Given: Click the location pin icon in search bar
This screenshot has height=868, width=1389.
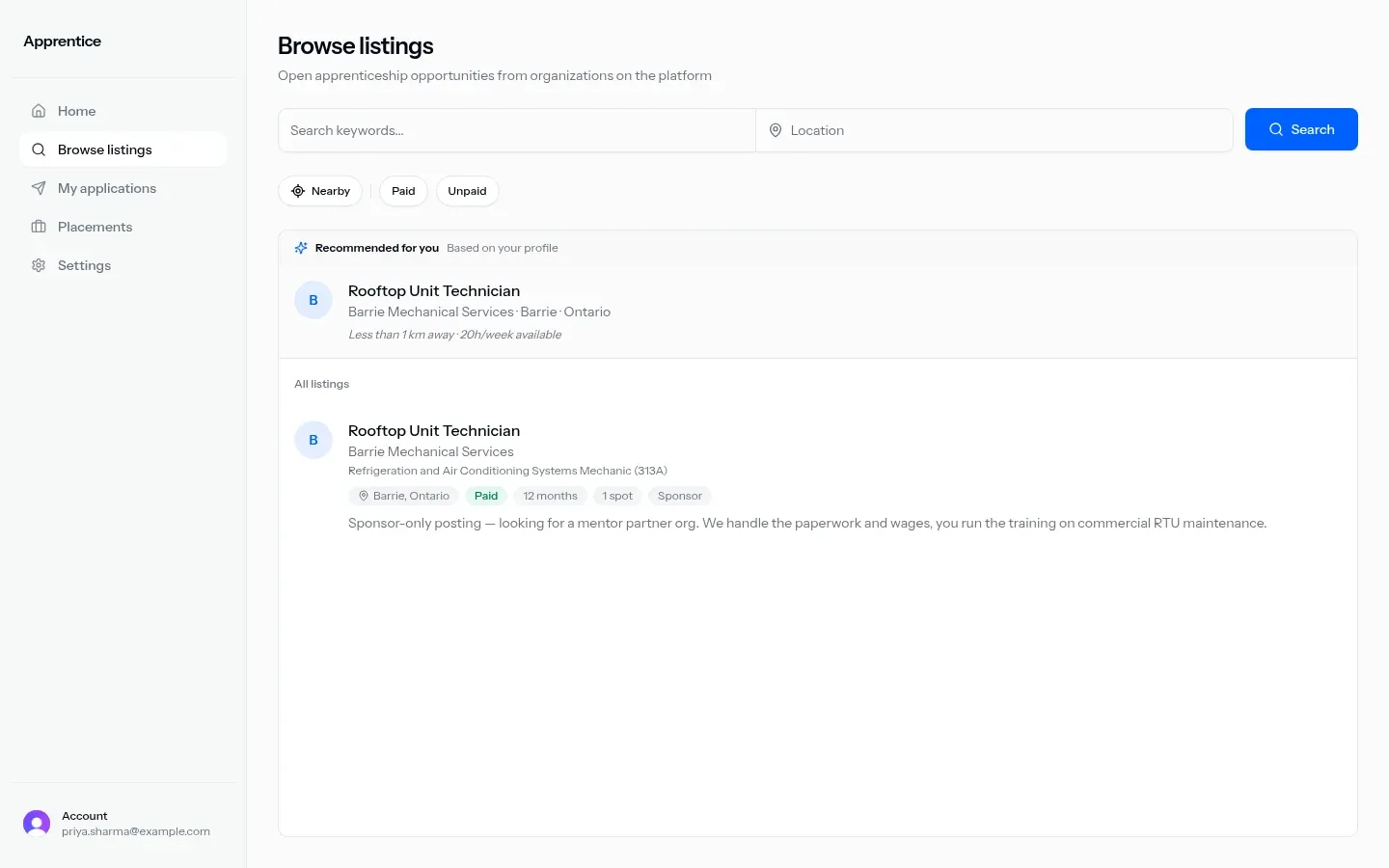Looking at the screenshot, I should coord(776,130).
